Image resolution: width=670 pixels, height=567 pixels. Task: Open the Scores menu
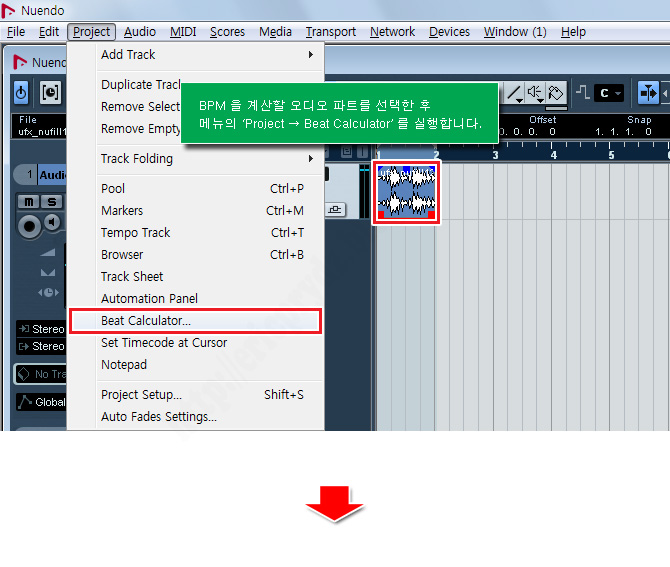(x=227, y=32)
